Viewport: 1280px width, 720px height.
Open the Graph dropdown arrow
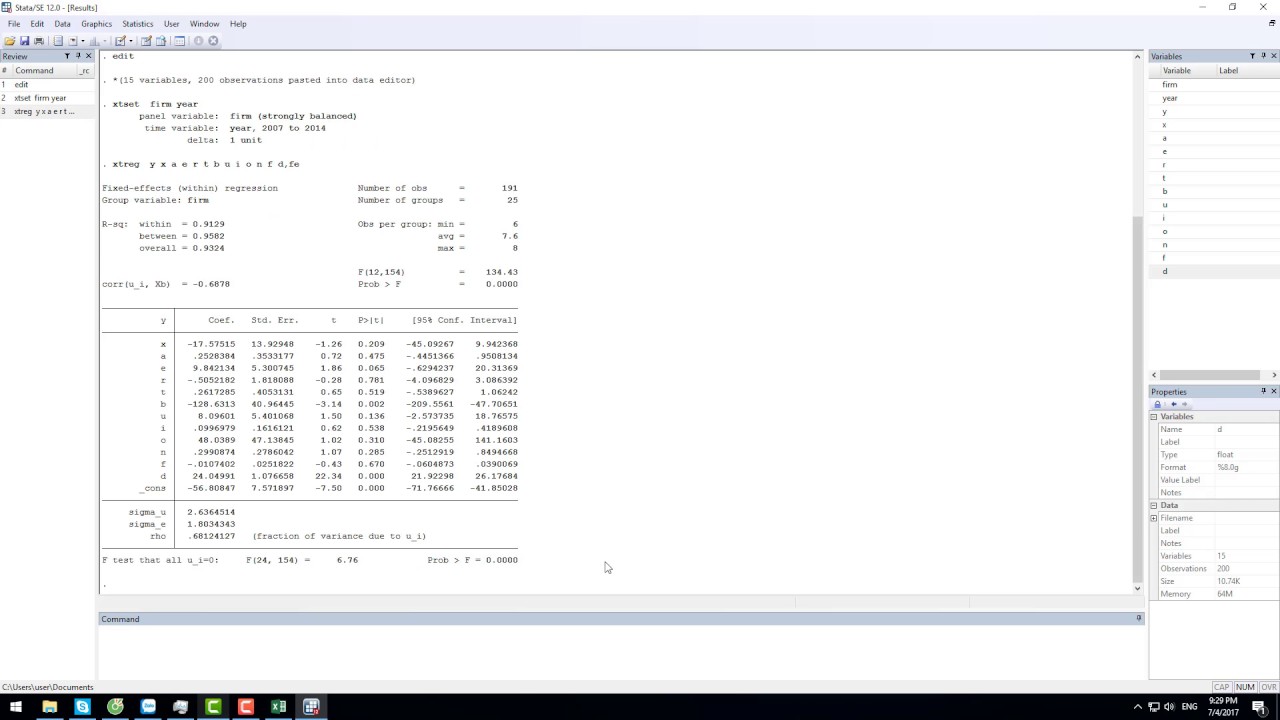pyautogui.click(x=105, y=41)
